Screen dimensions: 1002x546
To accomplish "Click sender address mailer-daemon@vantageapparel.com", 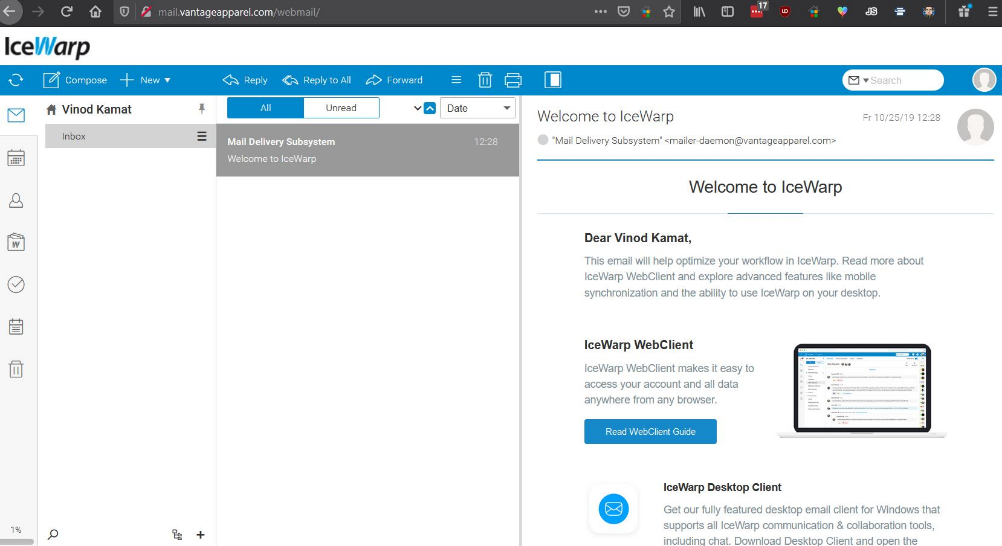I will pyautogui.click(x=750, y=141).
